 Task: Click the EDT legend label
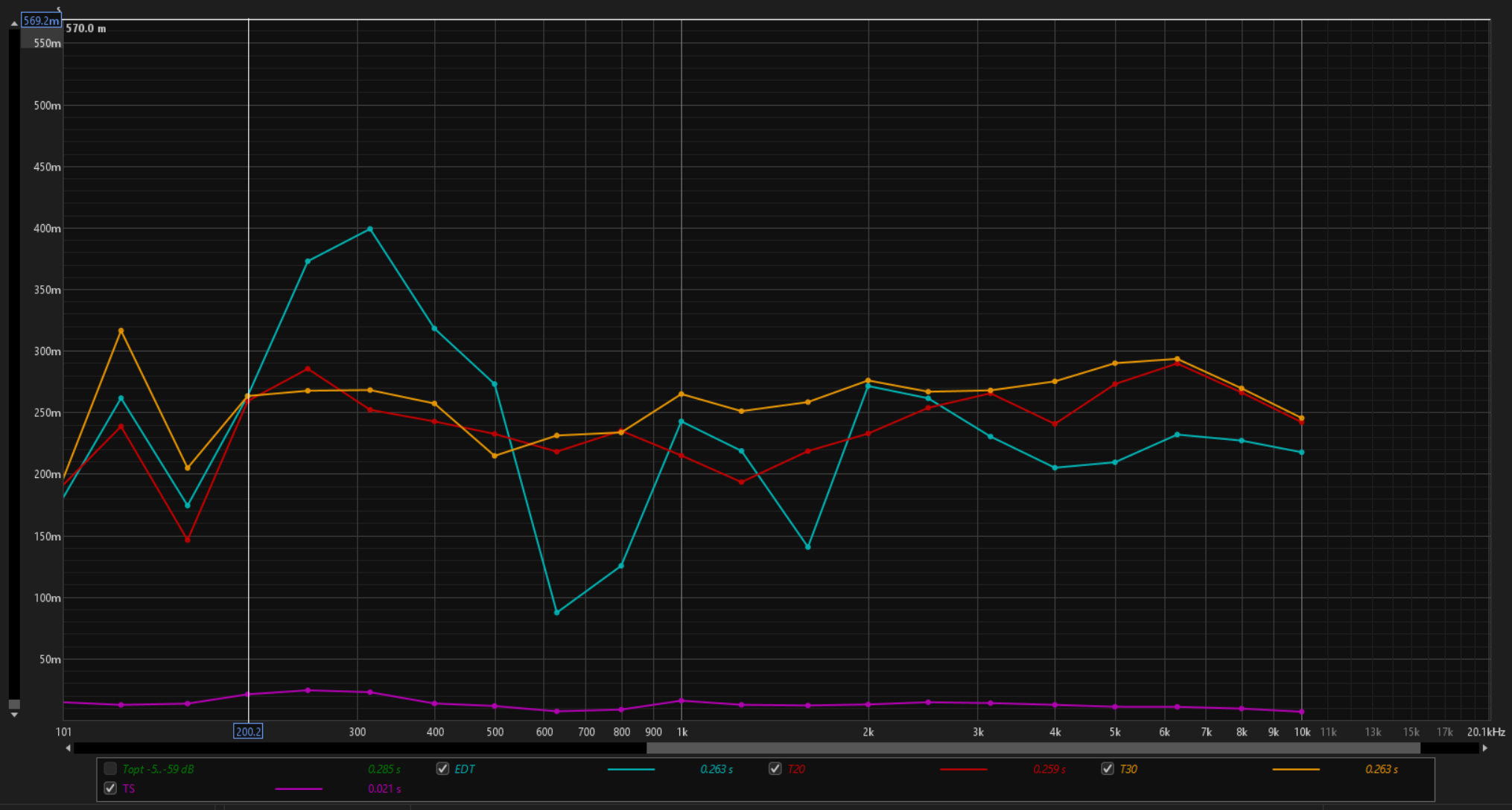coord(465,769)
